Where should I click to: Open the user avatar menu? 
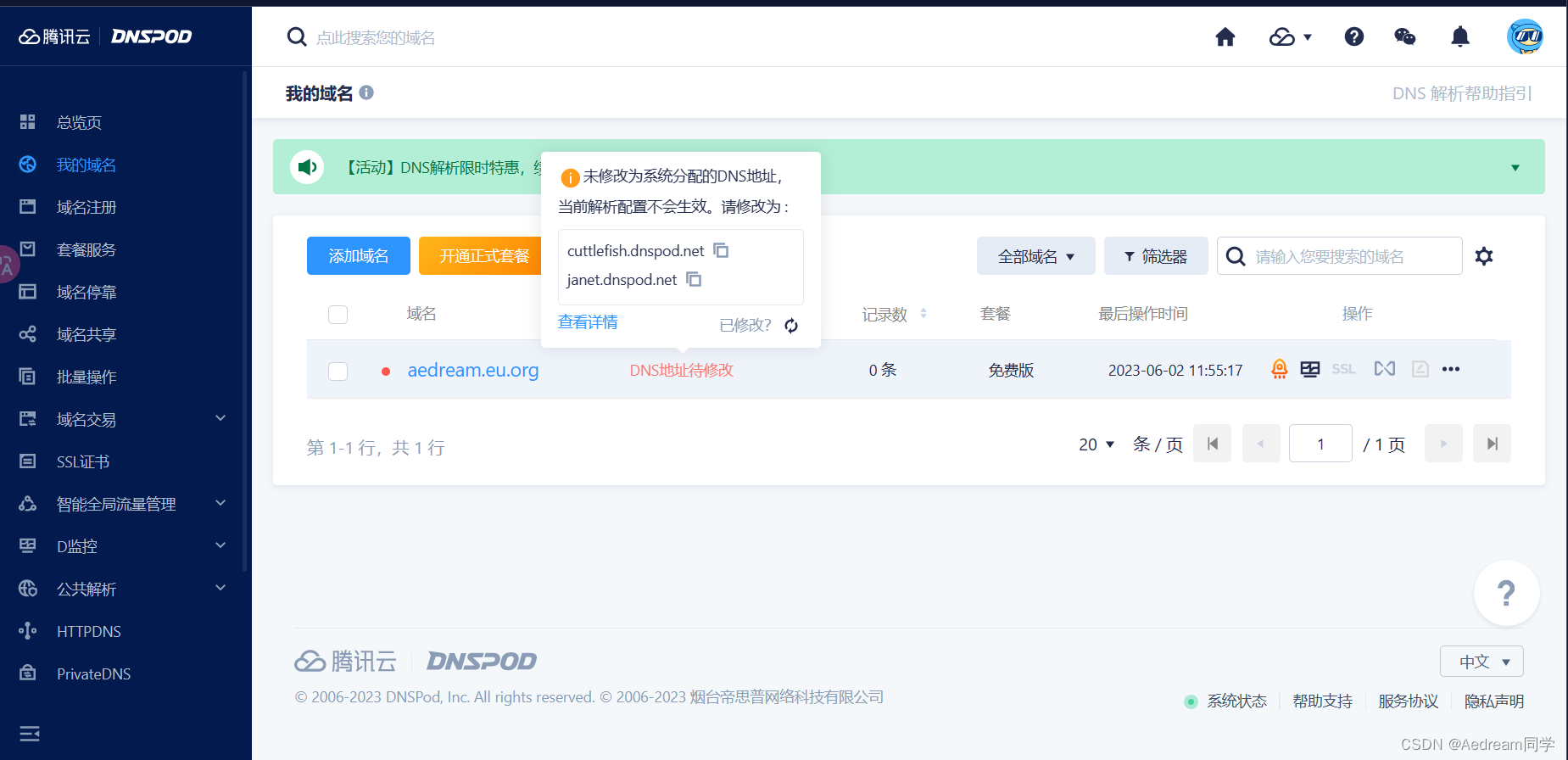click(1525, 36)
